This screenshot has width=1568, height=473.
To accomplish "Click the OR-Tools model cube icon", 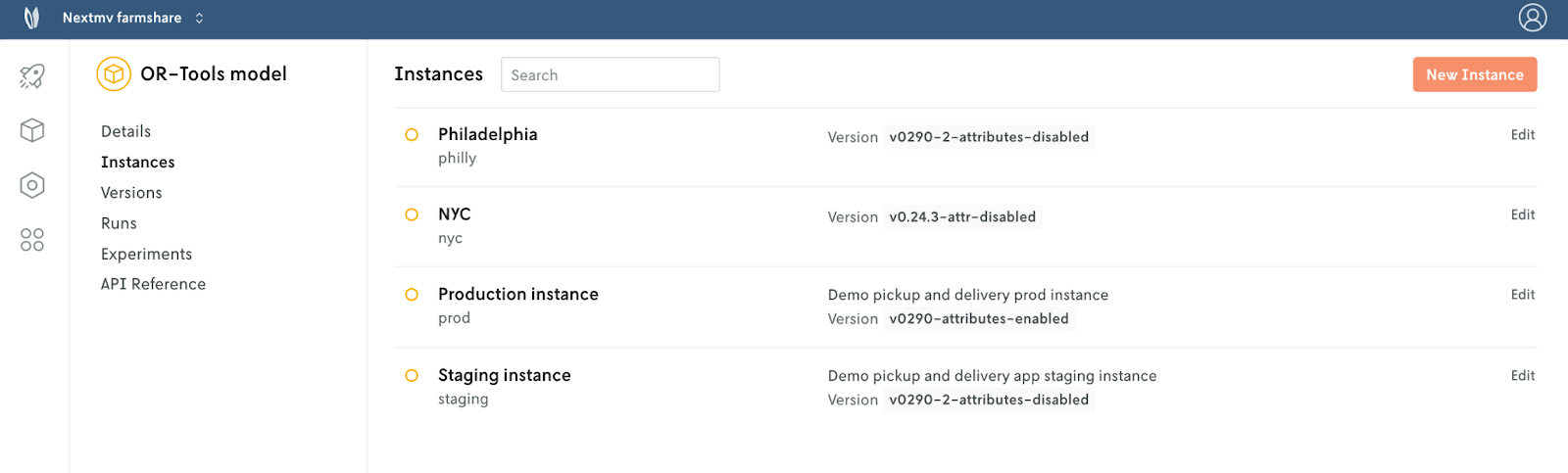I will coord(114,74).
